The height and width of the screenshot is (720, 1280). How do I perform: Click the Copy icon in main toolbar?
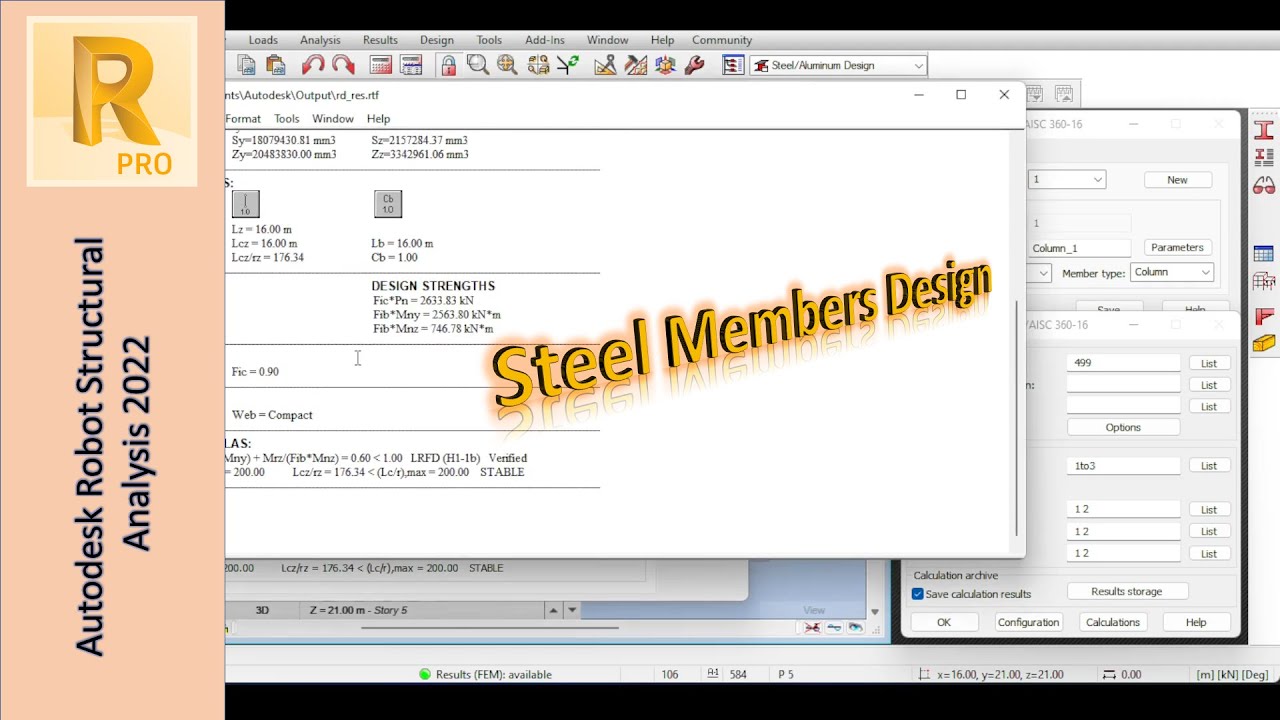(x=247, y=65)
